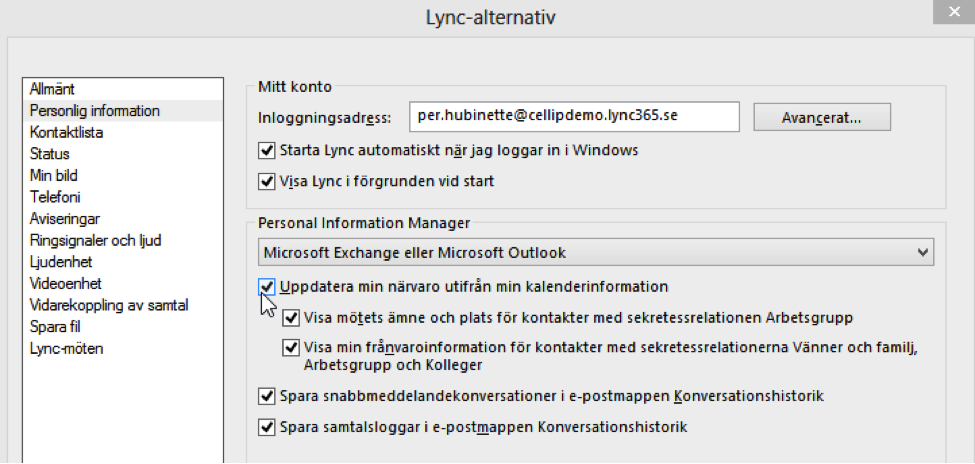Uncheck Spara snabbmeddelandekonversationer checkbox
This screenshot has height=464, width=975.
point(267,396)
